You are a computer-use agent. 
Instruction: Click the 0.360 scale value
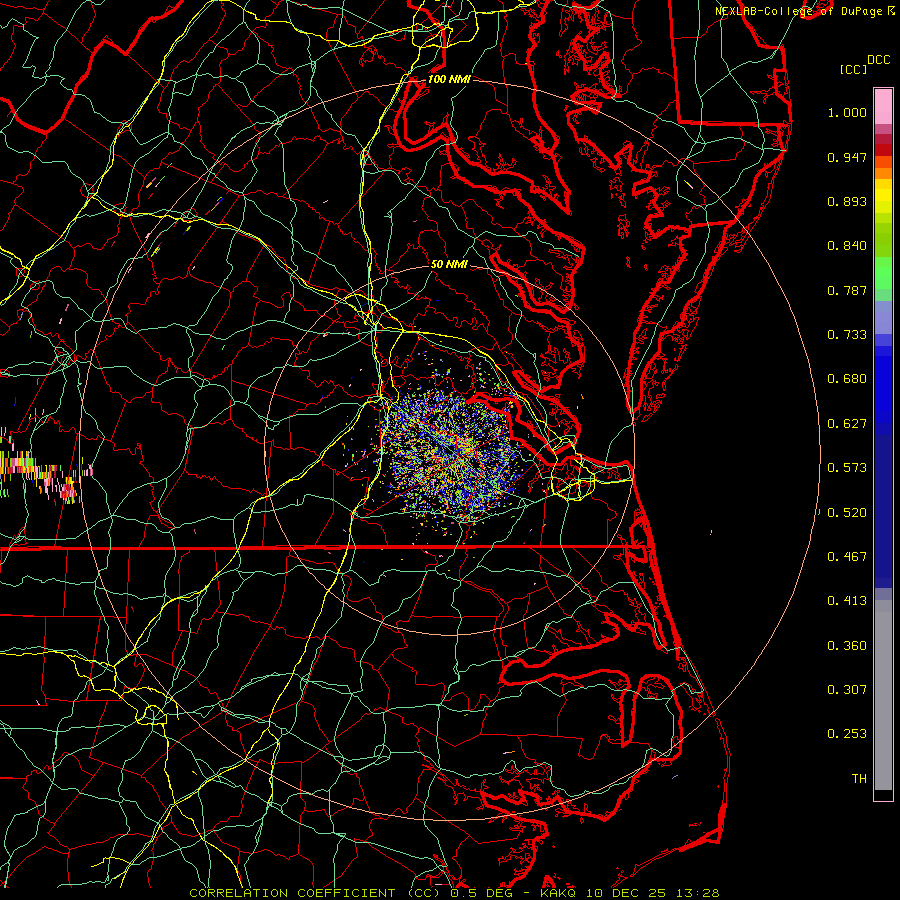click(x=847, y=646)
